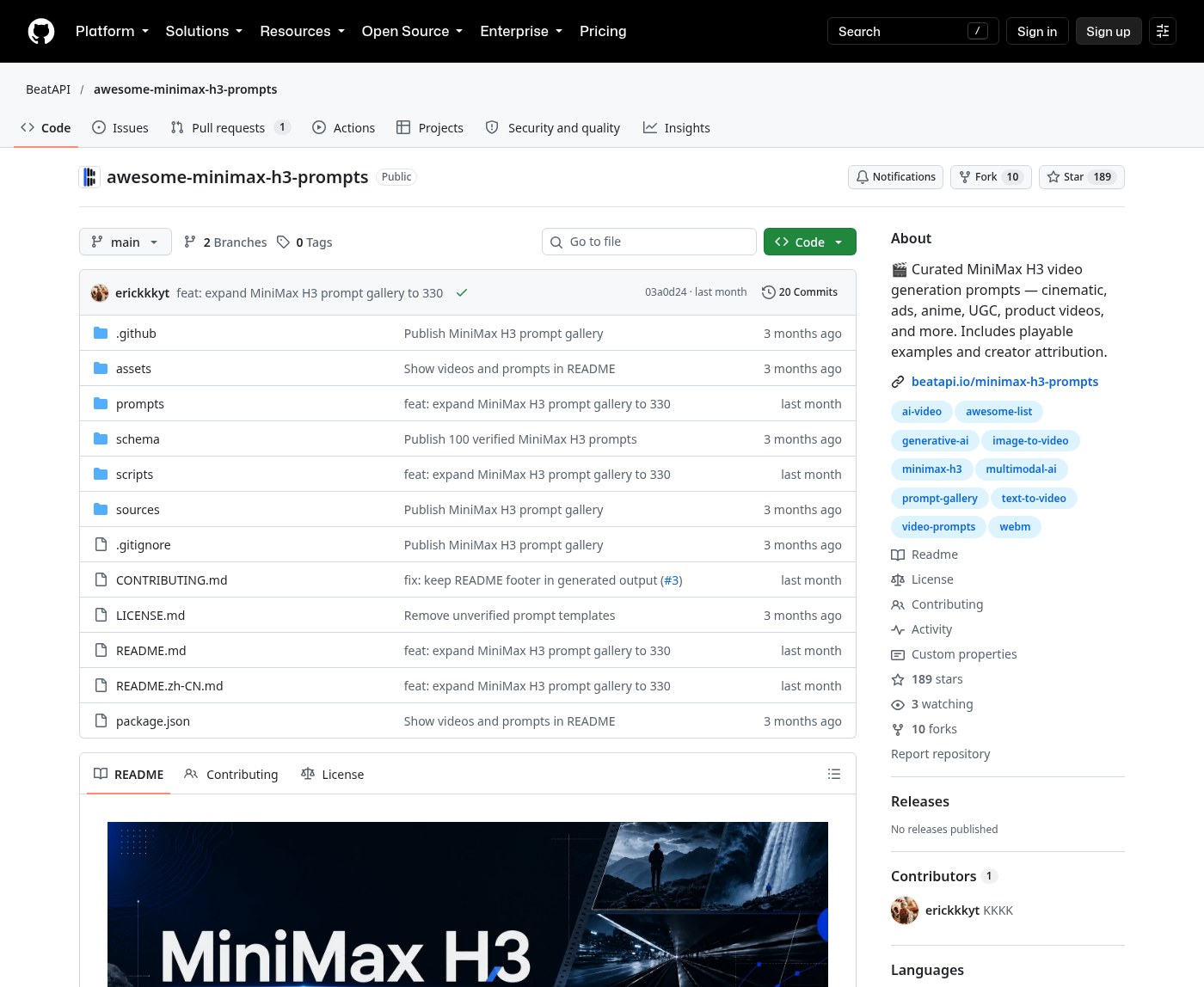Click the Sign up button

coord(1109,31)
